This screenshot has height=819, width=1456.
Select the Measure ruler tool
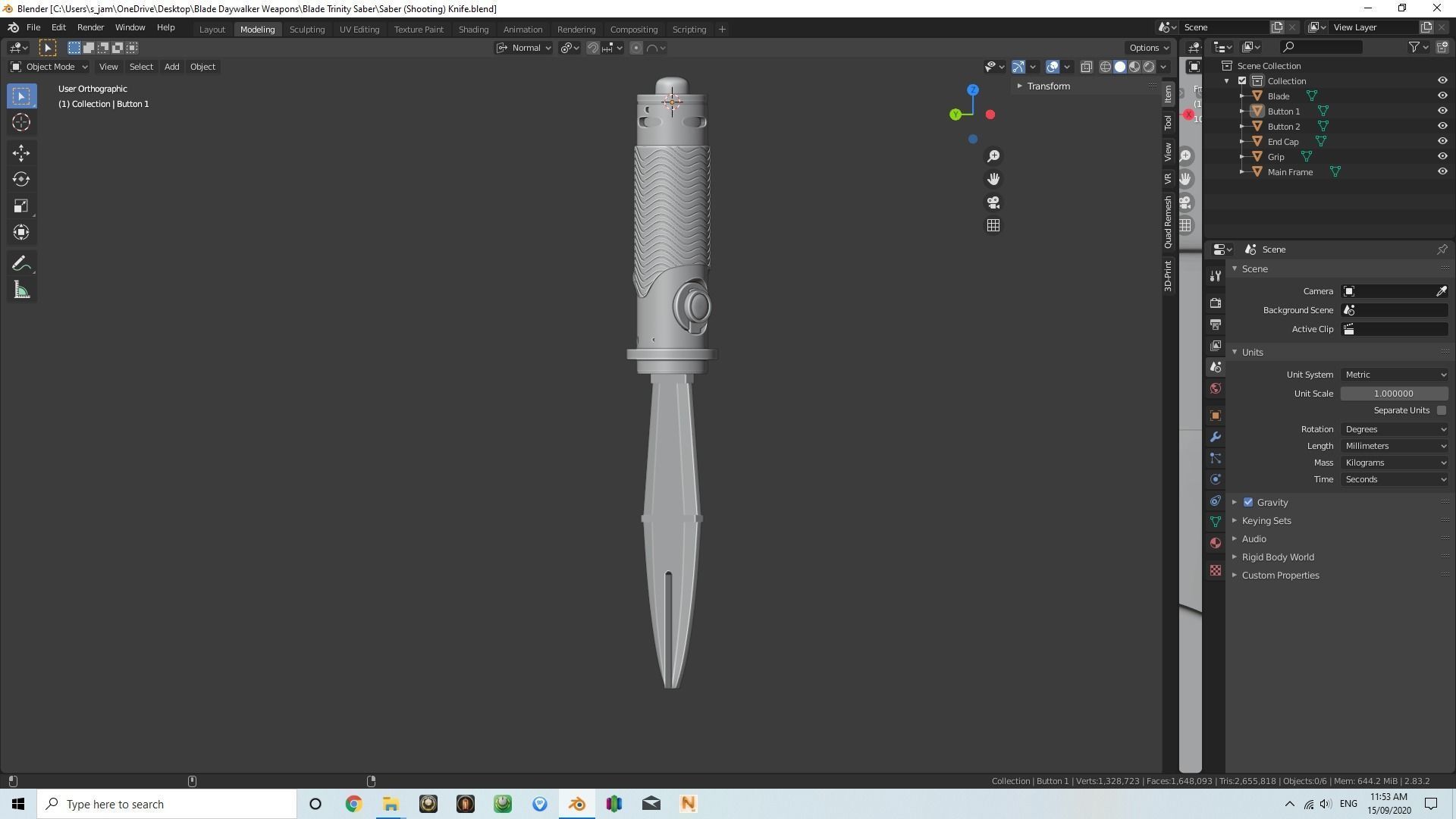point(21,290)
